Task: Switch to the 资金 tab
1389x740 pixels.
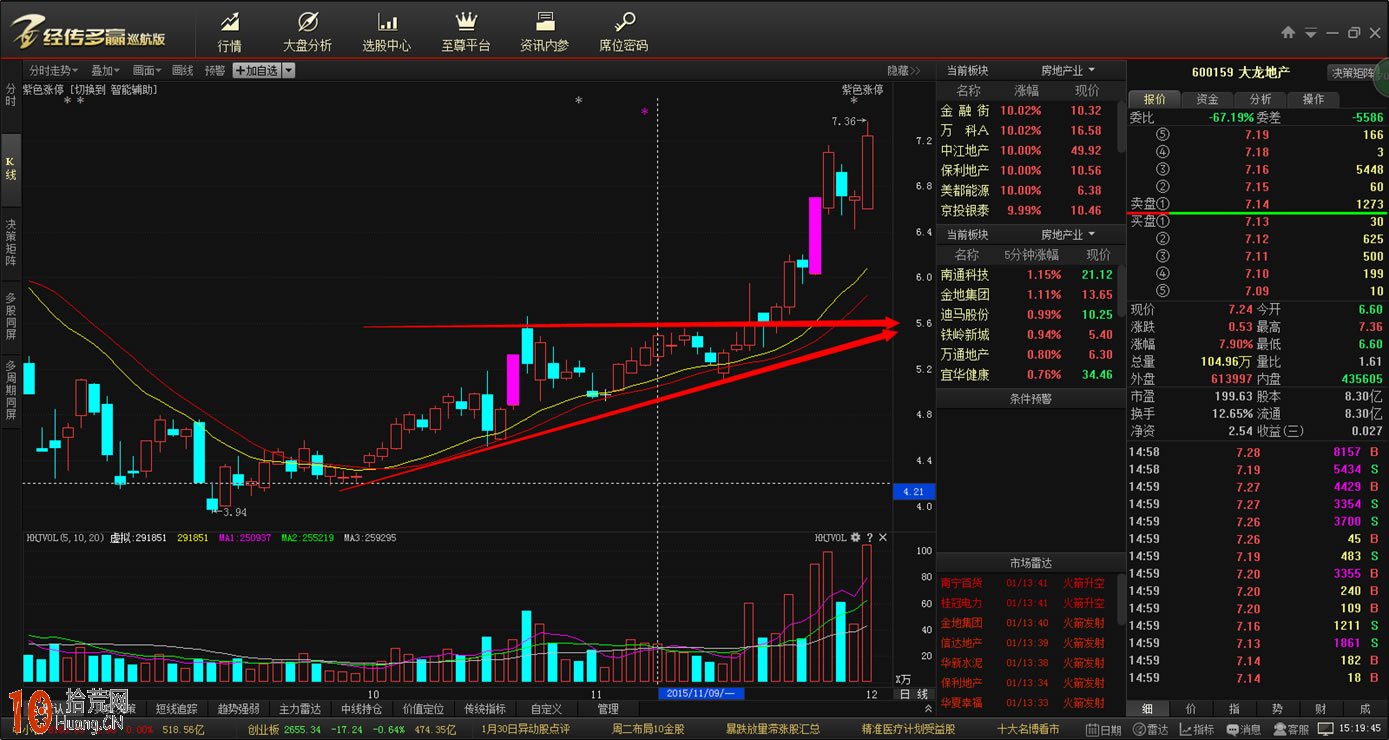Action: (1207, 99)
